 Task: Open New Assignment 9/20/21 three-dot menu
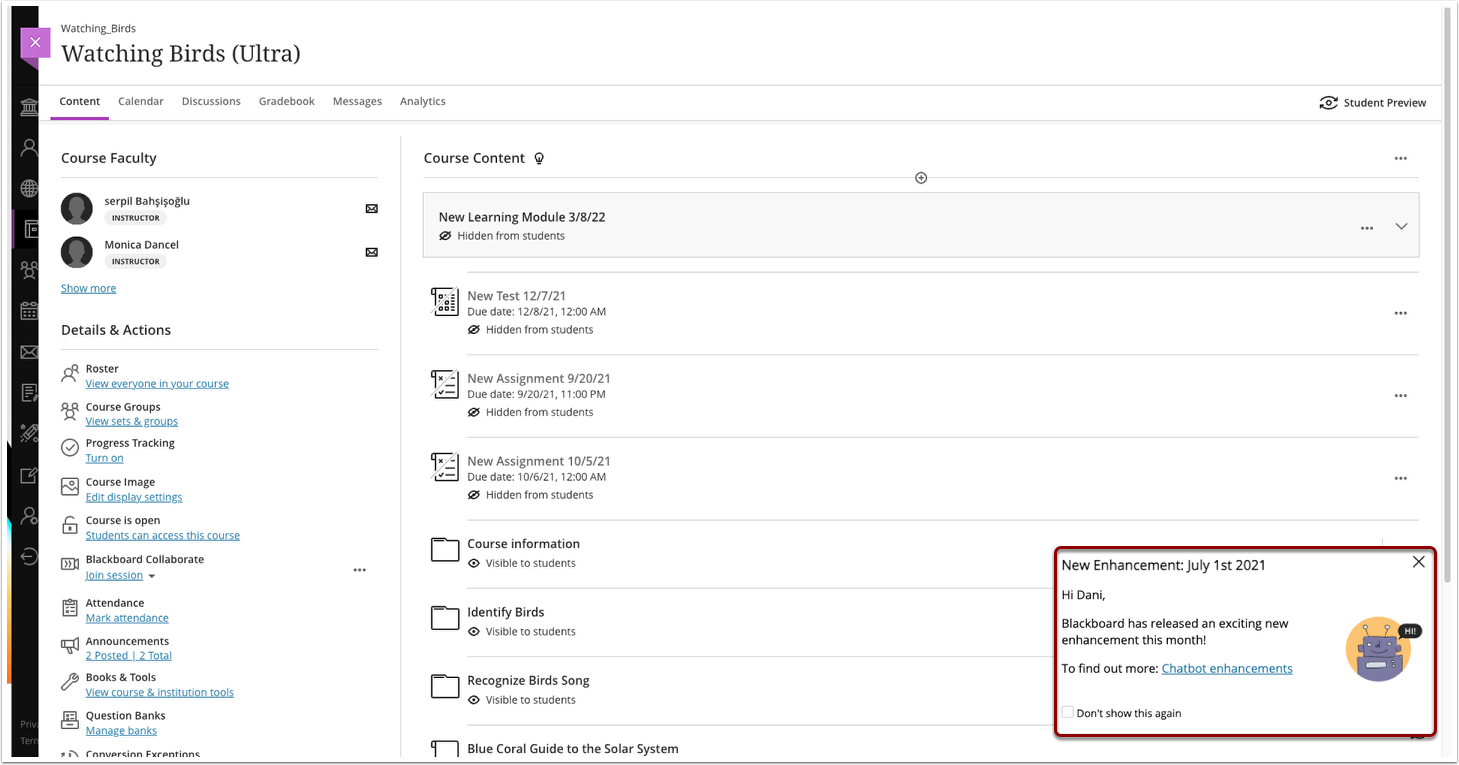[x=1401, y=396]
